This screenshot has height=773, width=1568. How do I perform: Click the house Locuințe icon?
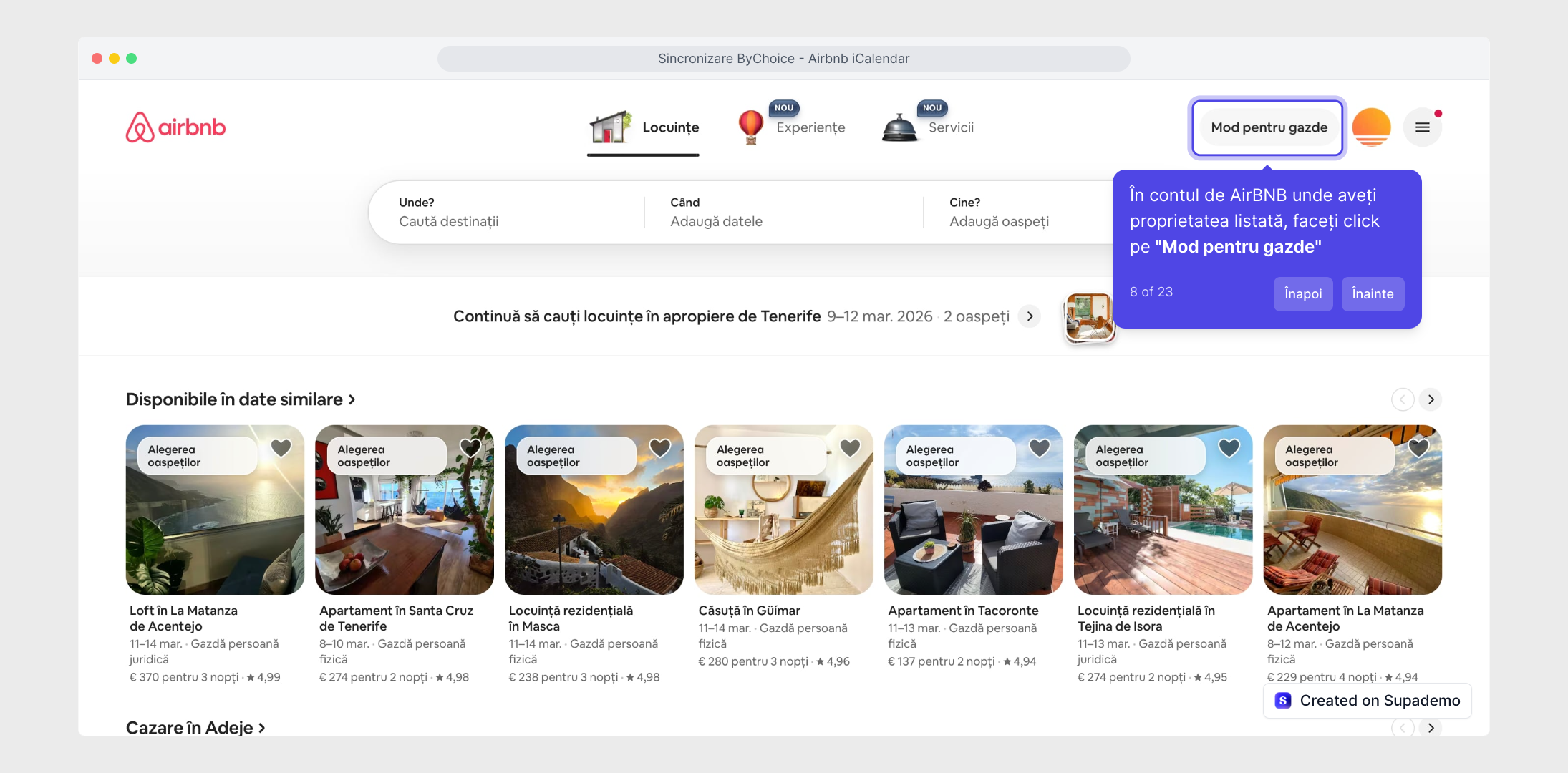610,127
